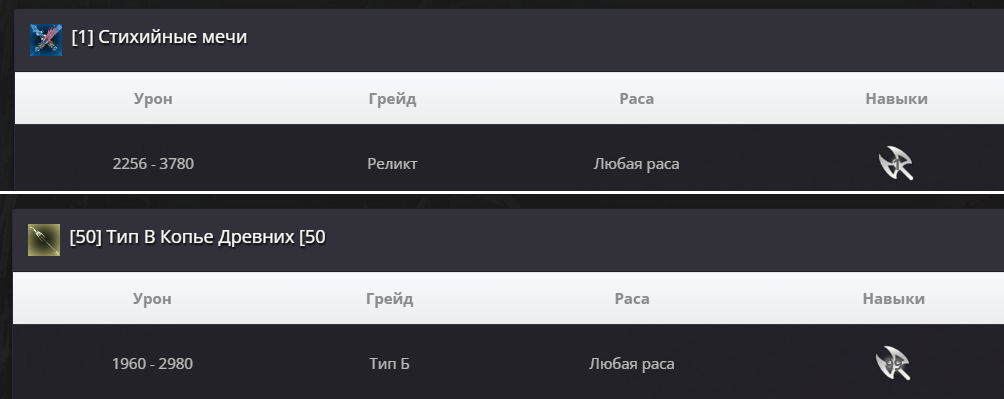Click the Стихийные мечи crossed swords icon

(x=46, y=40)
